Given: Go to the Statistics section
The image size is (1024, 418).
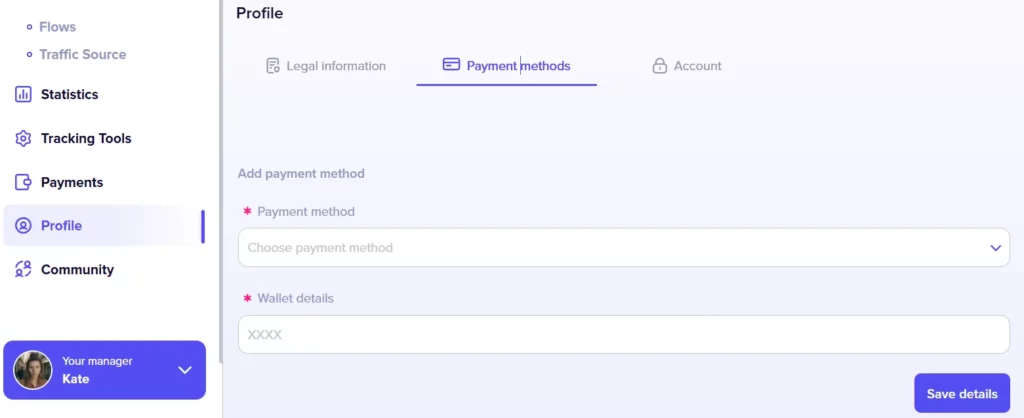Looking at the screenshot, I should pos(69,95).
